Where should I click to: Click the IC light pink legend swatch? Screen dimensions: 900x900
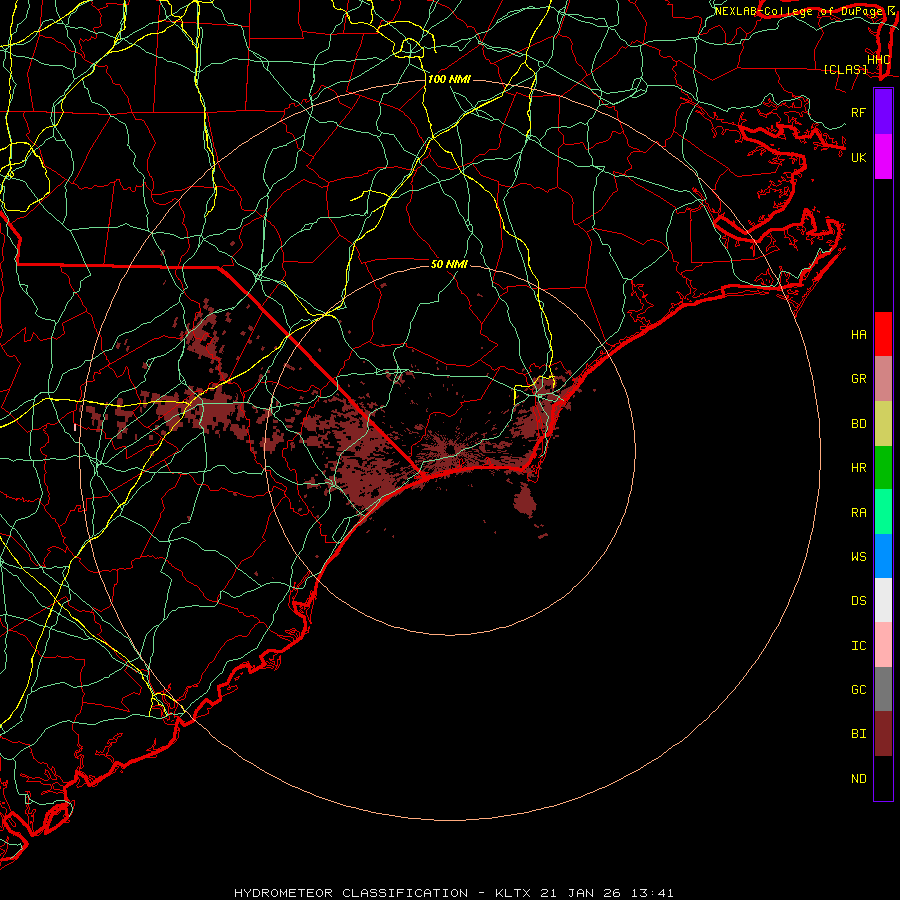(883, 645)
